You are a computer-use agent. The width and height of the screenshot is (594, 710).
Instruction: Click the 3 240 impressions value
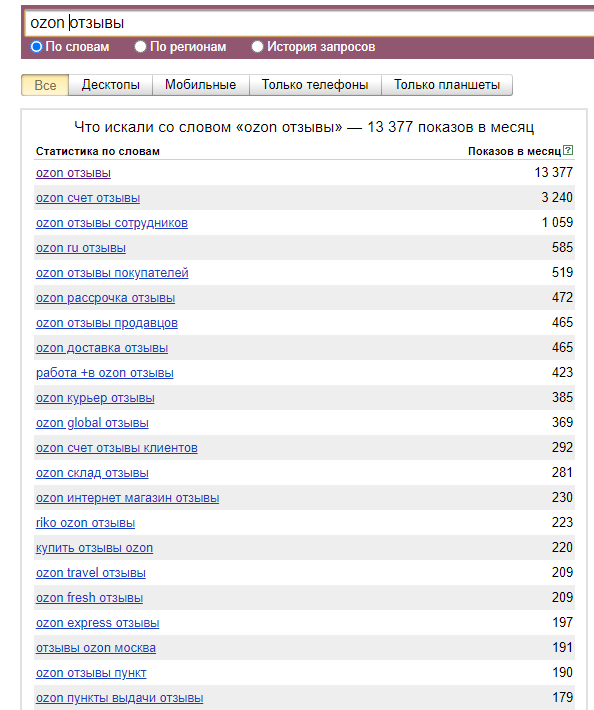click(x=557, y=197)
